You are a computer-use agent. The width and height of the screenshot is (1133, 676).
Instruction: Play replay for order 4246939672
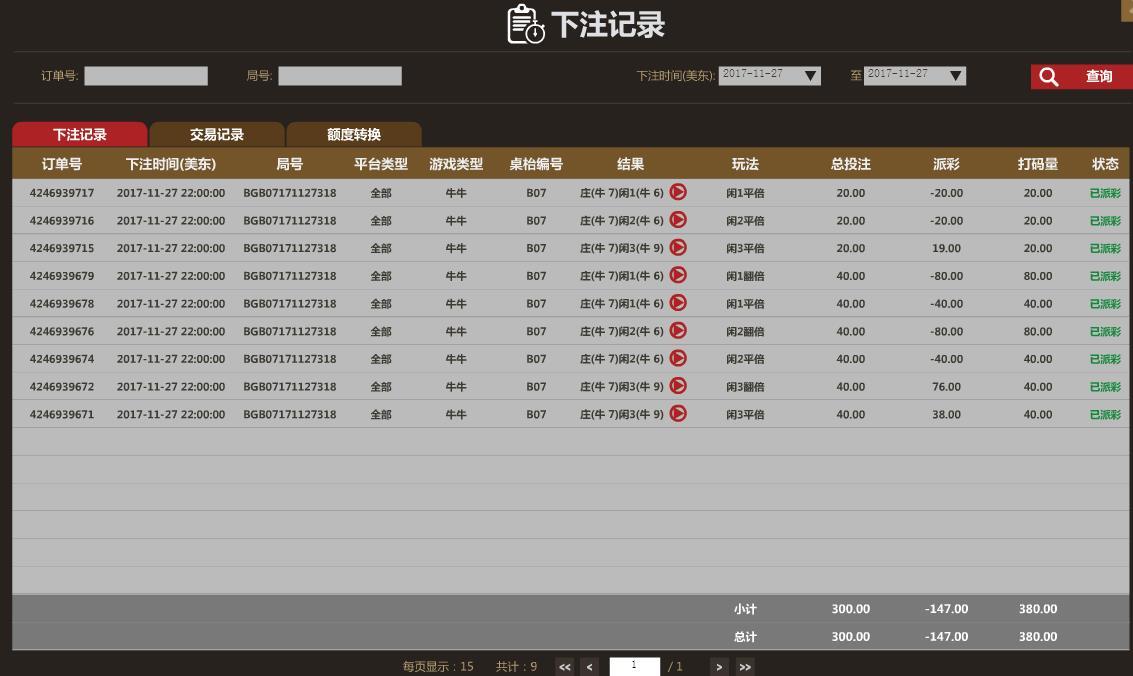[x=678, y=386]
